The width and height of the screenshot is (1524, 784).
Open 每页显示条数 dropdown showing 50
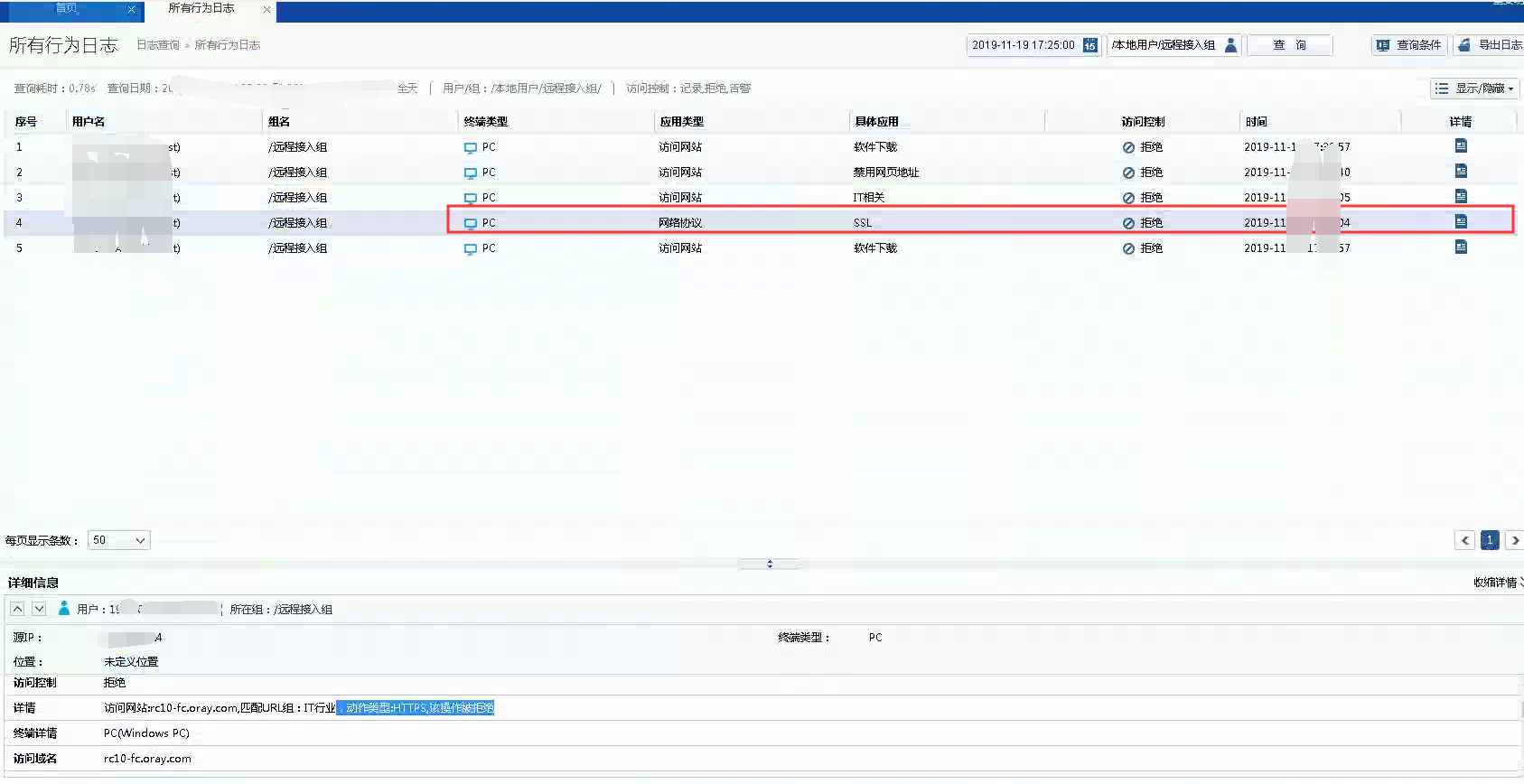coord(119,540)
